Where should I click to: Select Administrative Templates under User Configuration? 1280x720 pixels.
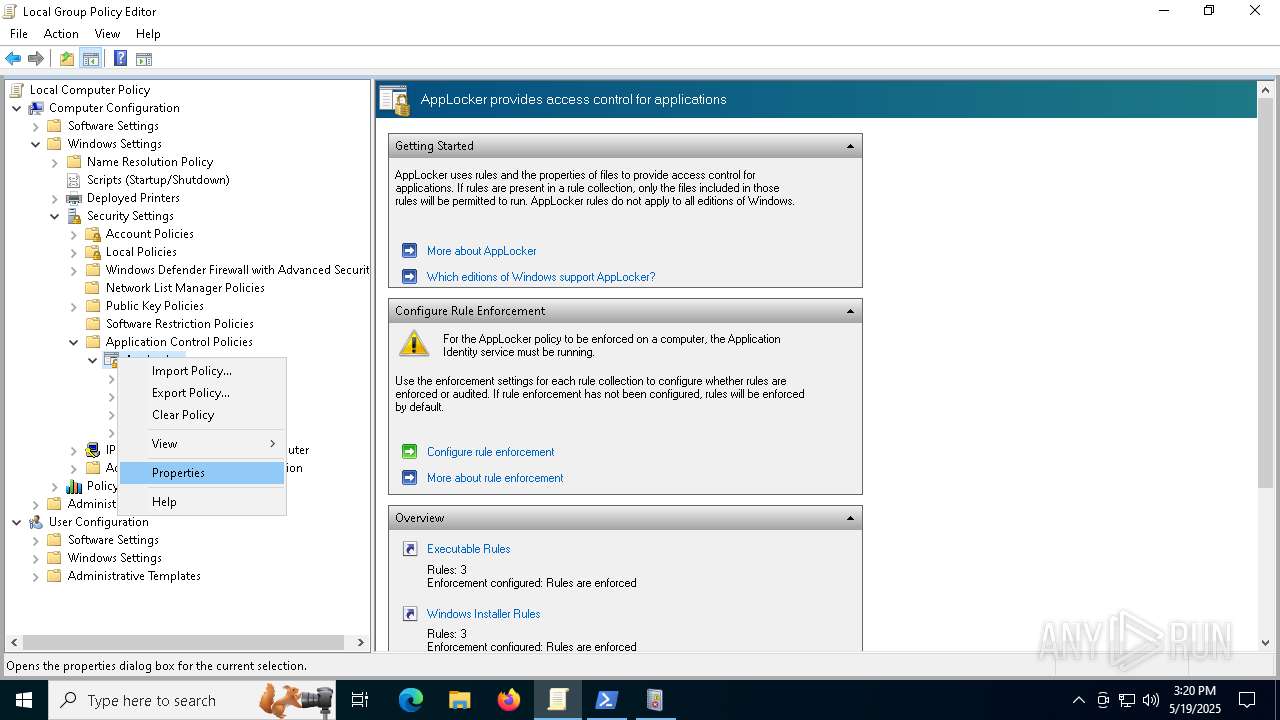(x=134, y=576)
